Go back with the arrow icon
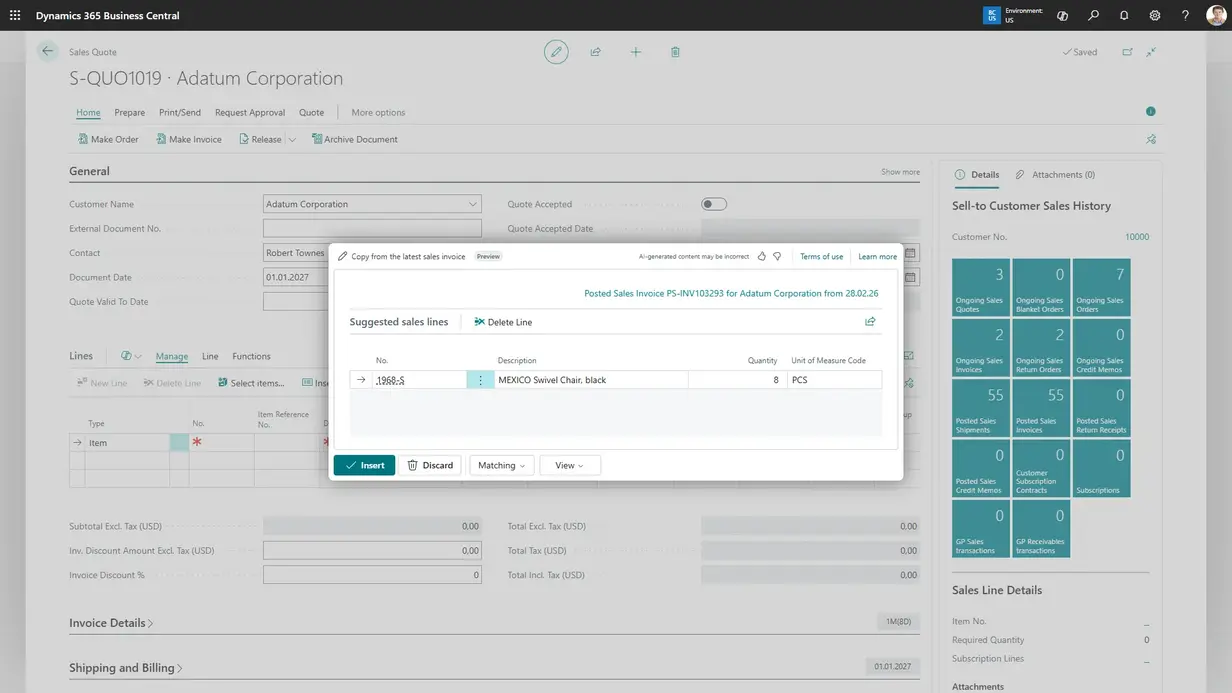Image resolution: width=1232 pixels, height=693 pixels. (47, 51)
